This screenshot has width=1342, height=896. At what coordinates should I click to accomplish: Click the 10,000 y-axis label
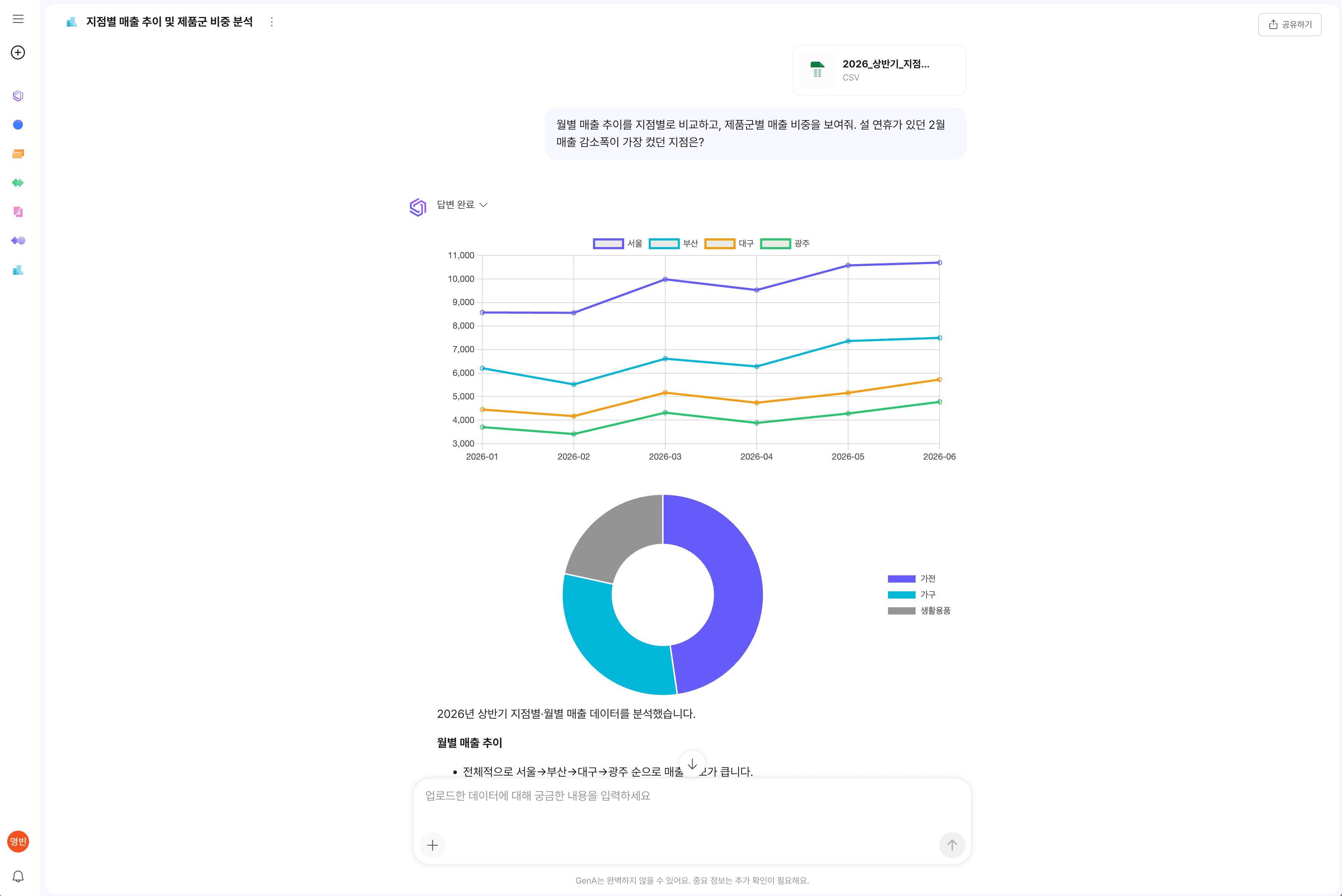(461, 279)
